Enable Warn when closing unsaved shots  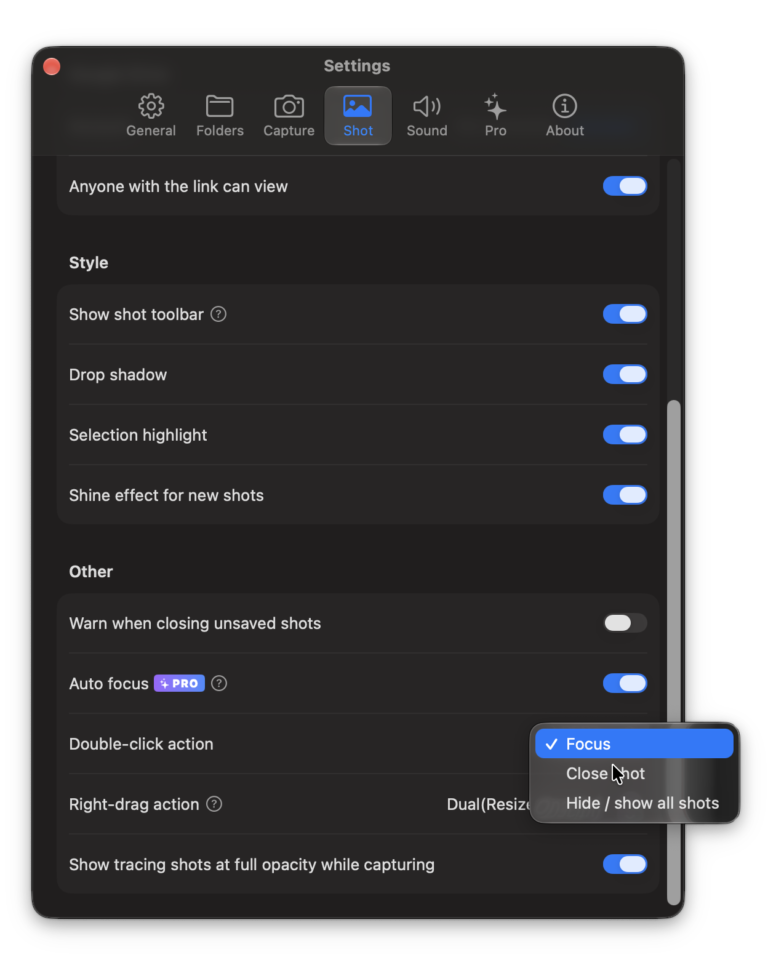coord(625,623)
